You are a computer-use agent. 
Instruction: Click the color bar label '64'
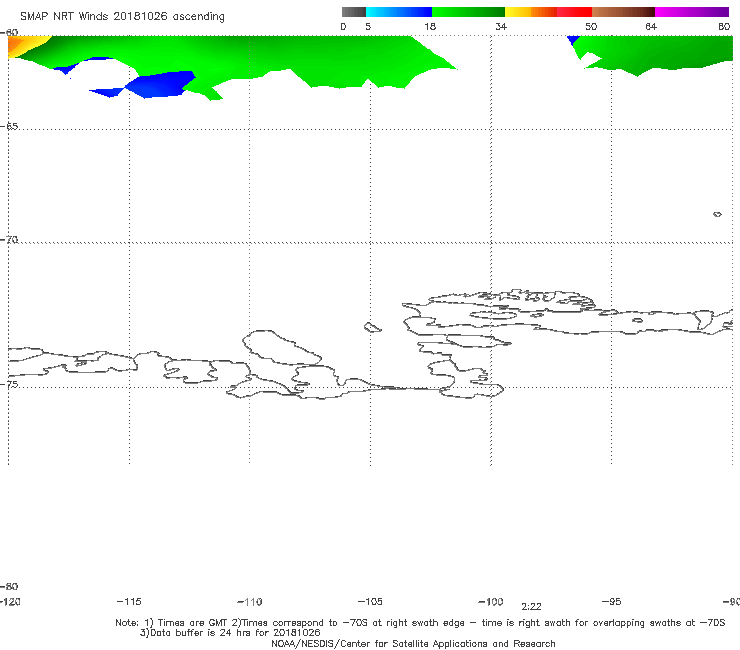point(651,26)
